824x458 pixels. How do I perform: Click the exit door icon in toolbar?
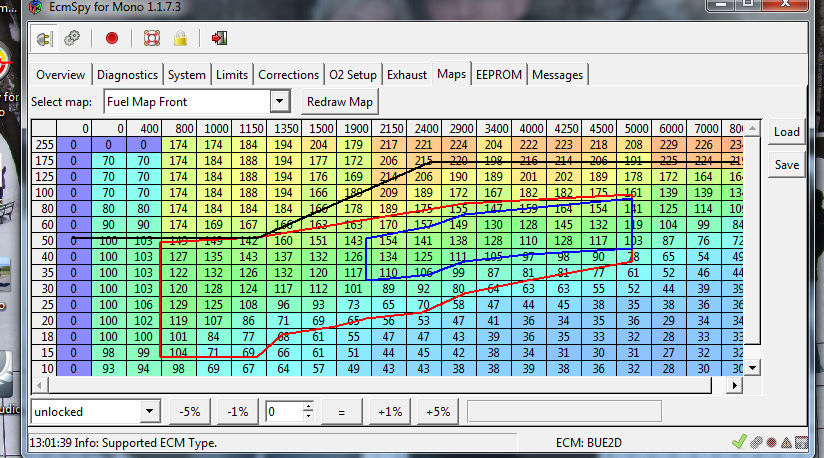(220, 39)
